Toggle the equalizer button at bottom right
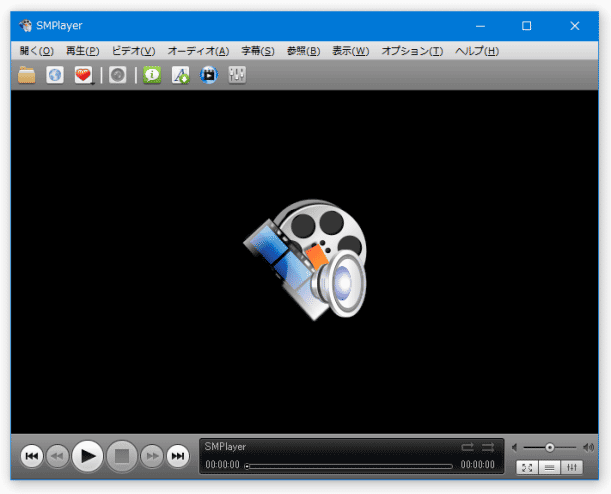611x494 pixels. [x=572, y=467]
